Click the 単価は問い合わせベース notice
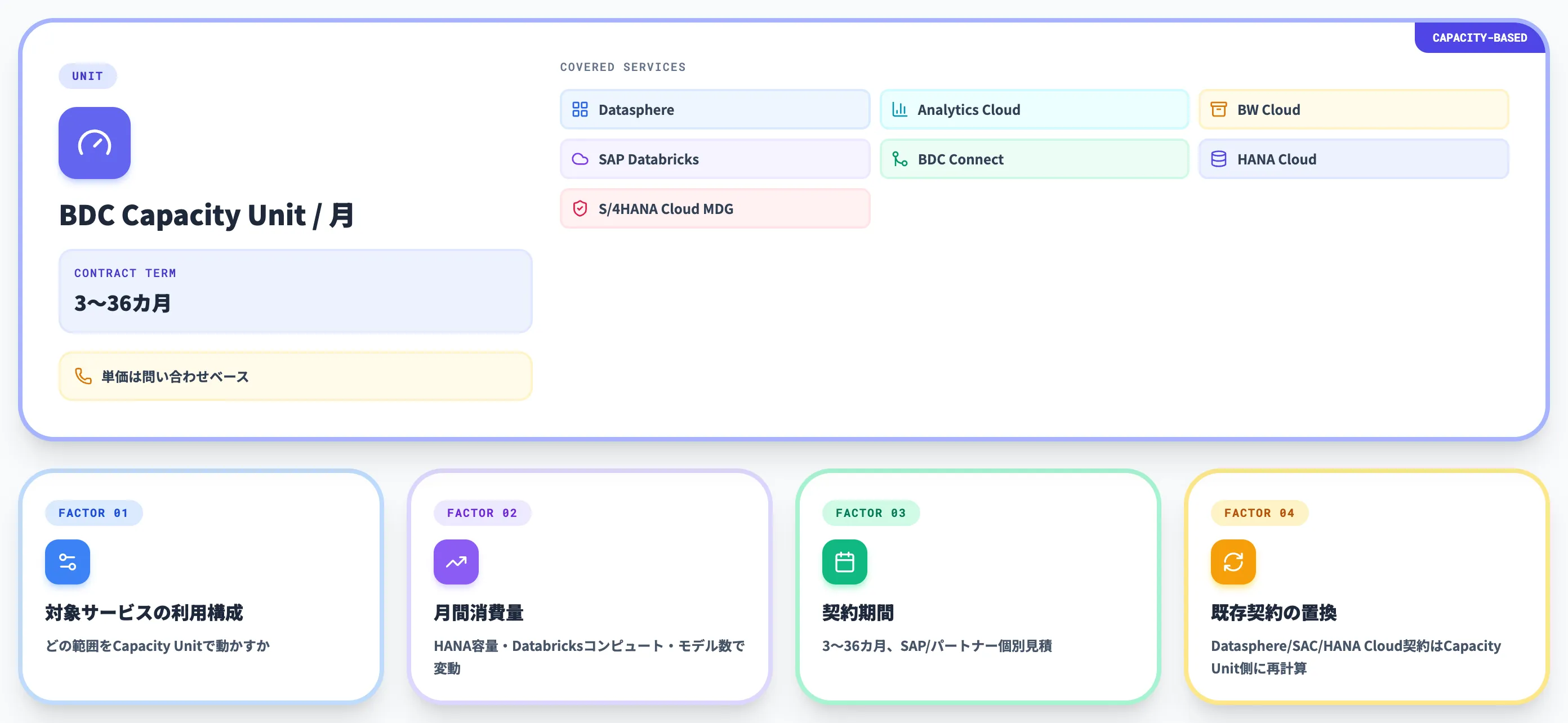The height and width of the screenshot is (723, 1568). [295, 376]
